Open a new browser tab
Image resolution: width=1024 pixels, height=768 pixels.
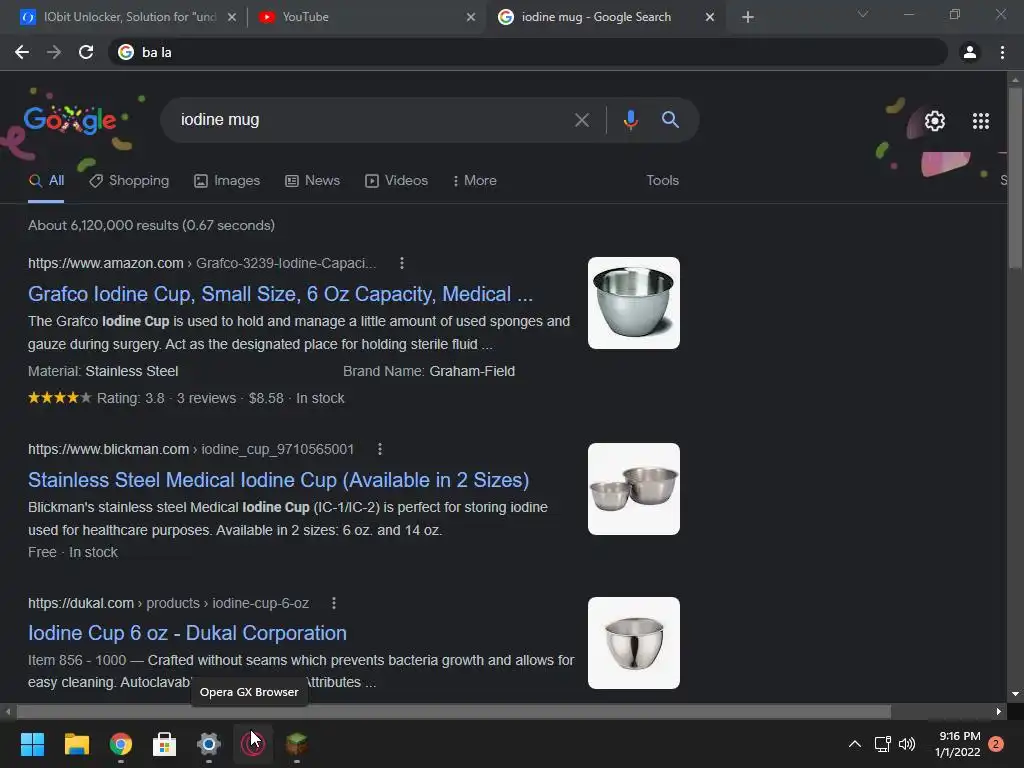[x=748, y=17]
